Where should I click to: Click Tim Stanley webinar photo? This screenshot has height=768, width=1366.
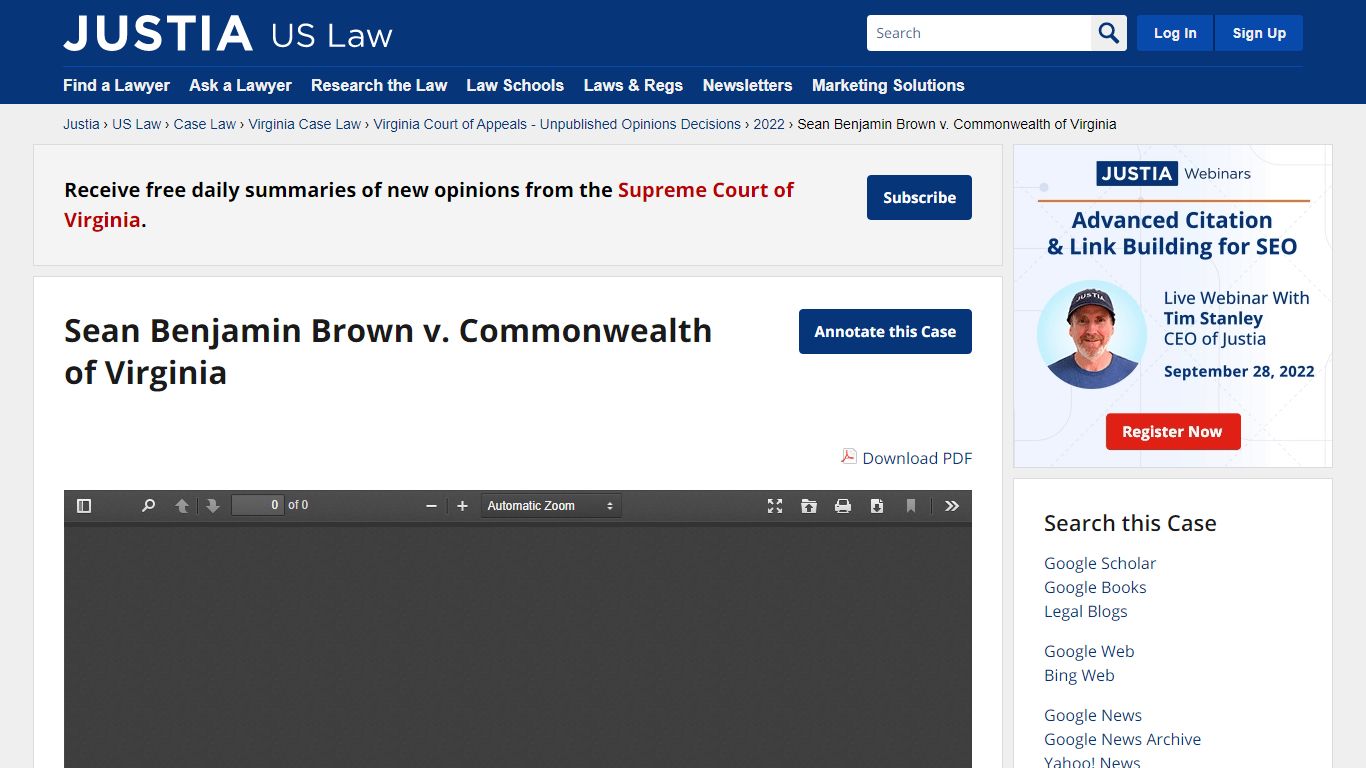click(1092, 334)
